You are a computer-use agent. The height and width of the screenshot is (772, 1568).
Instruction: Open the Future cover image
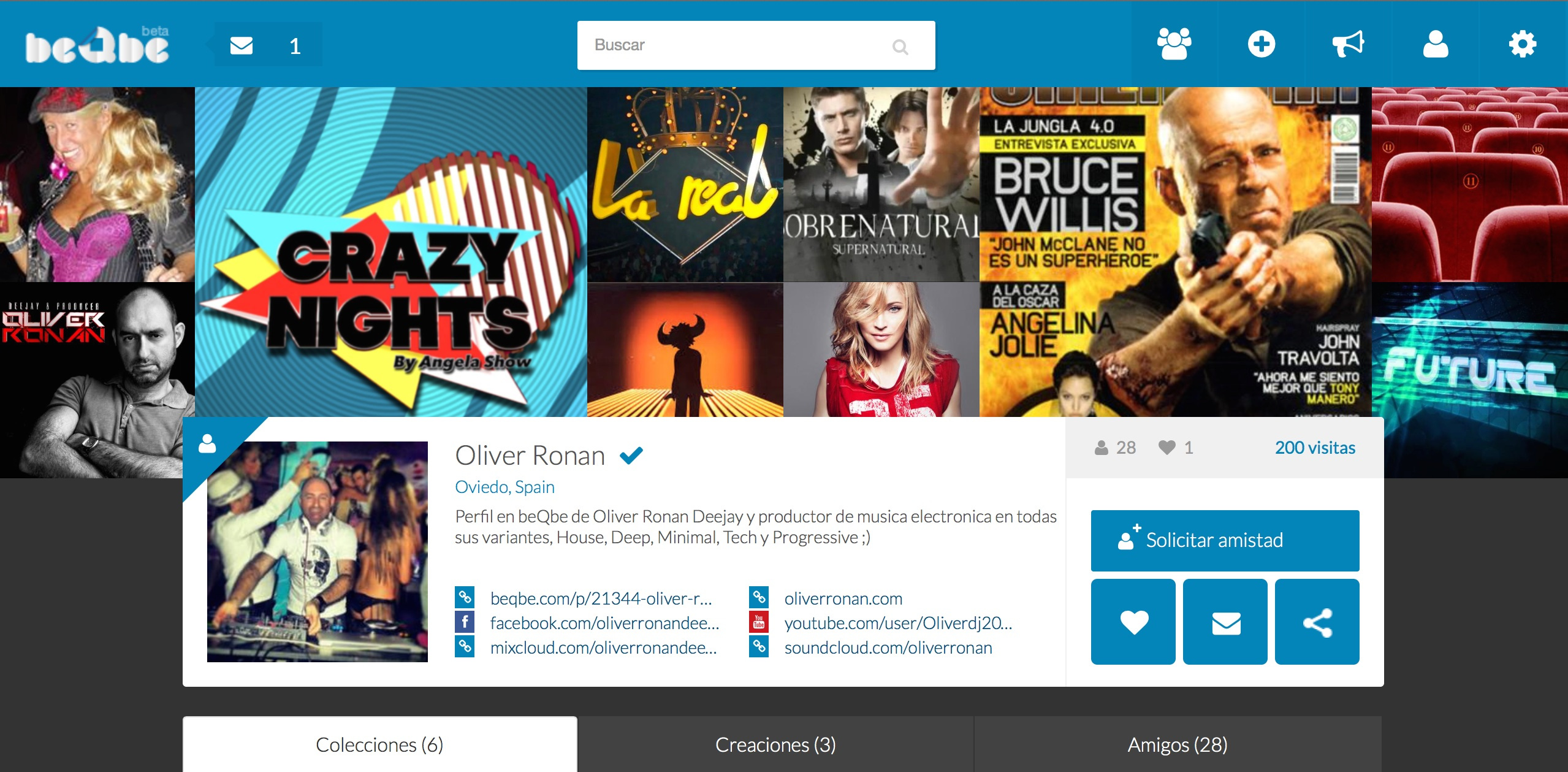pyautogui.click(x=1470, y=380)
